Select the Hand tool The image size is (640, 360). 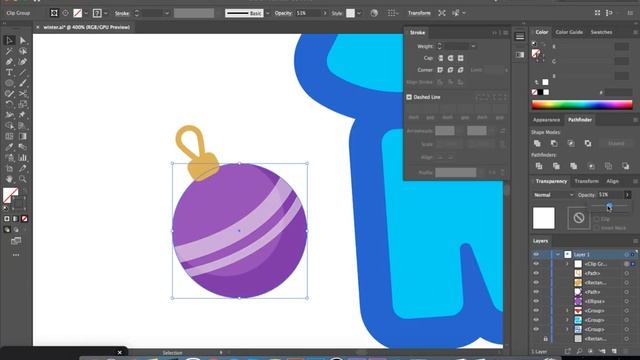(9, 179)
